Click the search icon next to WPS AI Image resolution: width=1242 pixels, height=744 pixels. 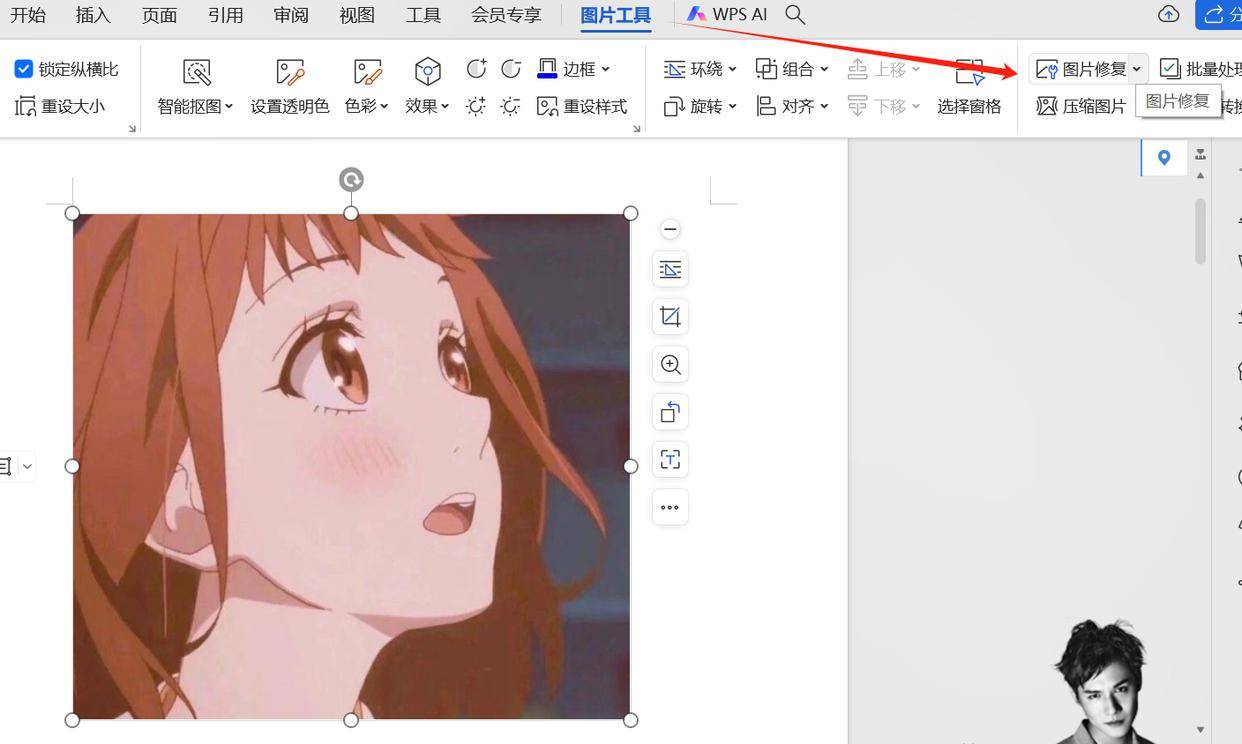795,15
